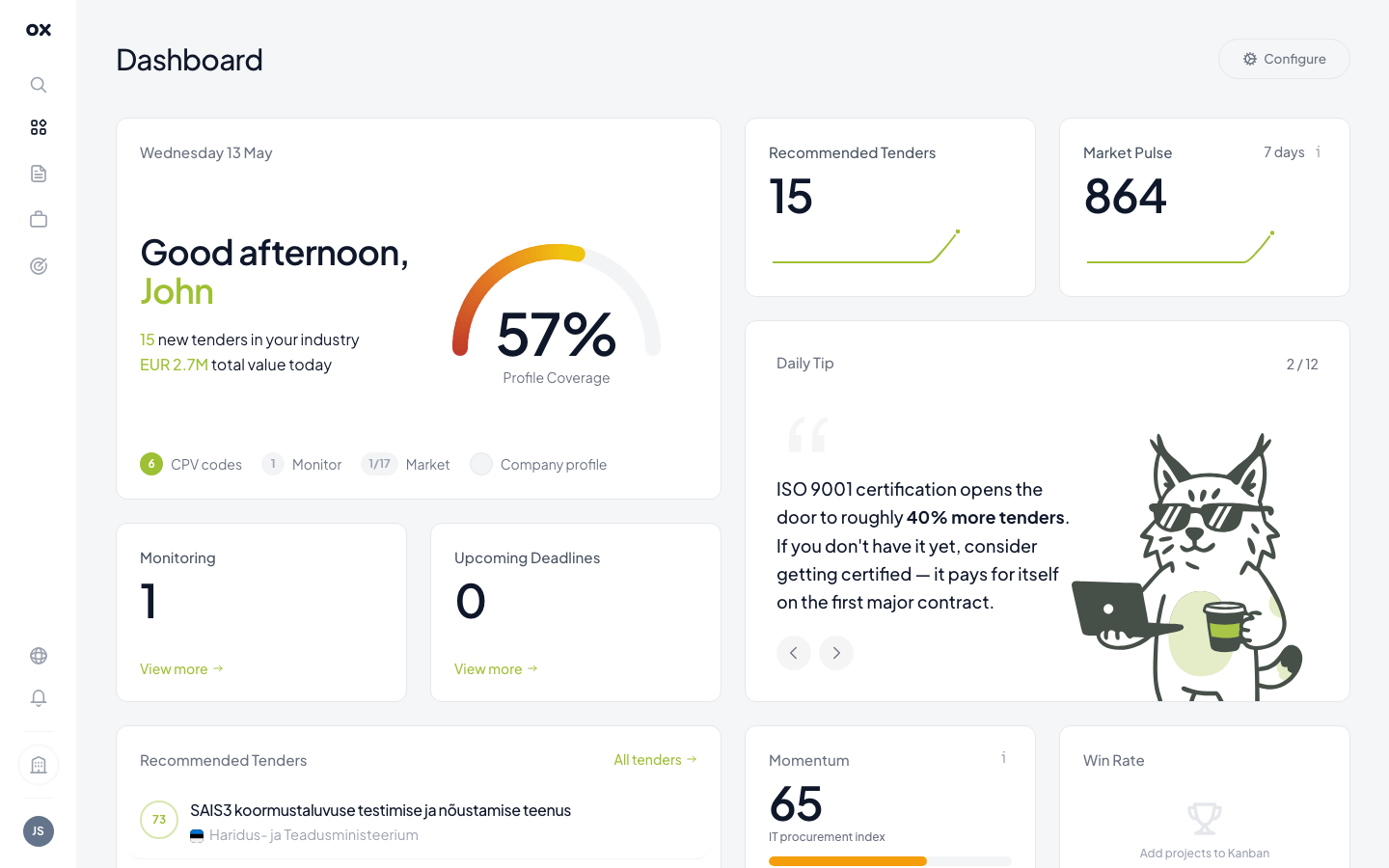Open View more under Upcoming Deadlines
This screenshot has width=1389, height=868.
point(496,668)
